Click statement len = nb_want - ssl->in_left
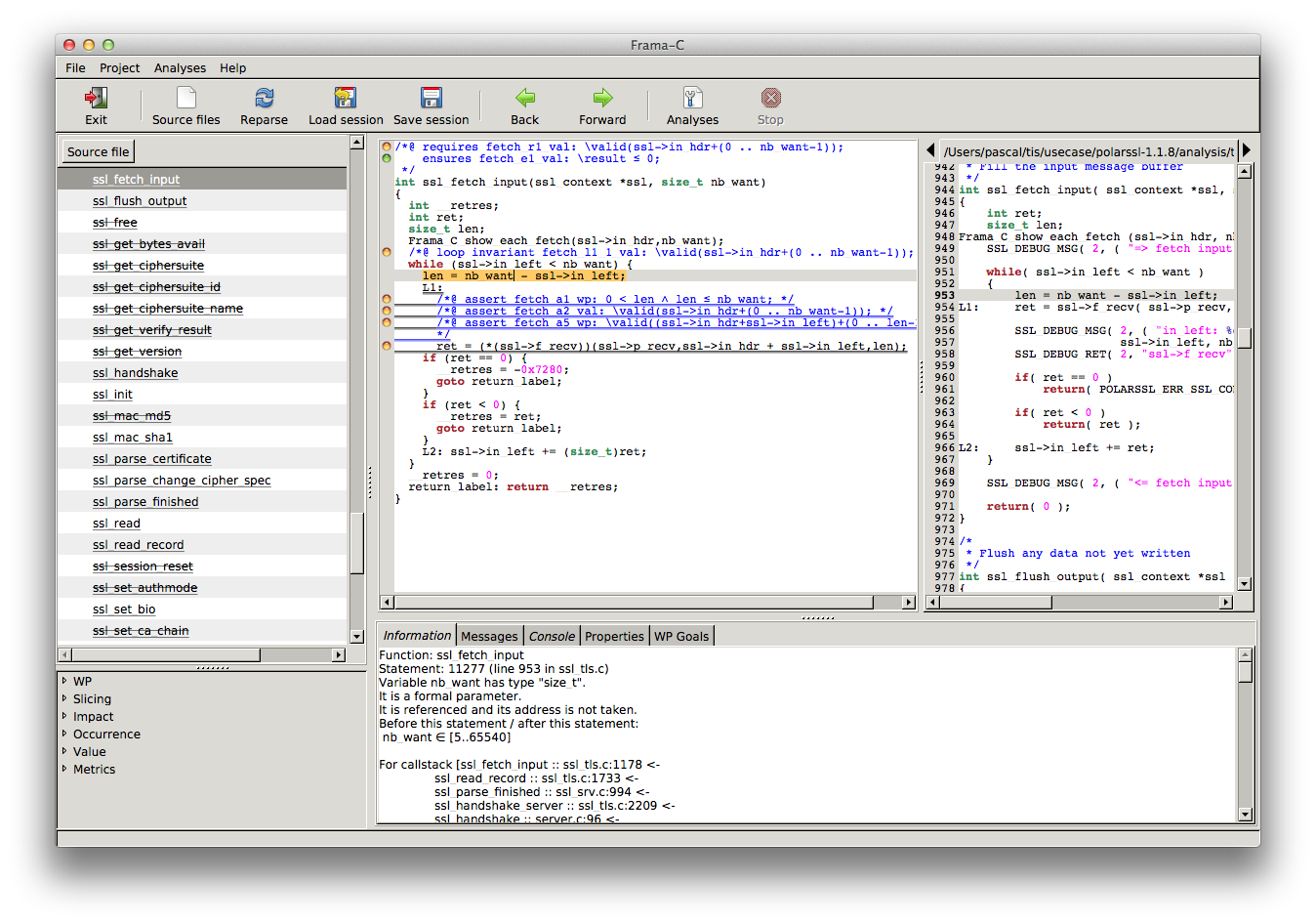This screenshot has width=1316, height=924. (x=523, y=275)
